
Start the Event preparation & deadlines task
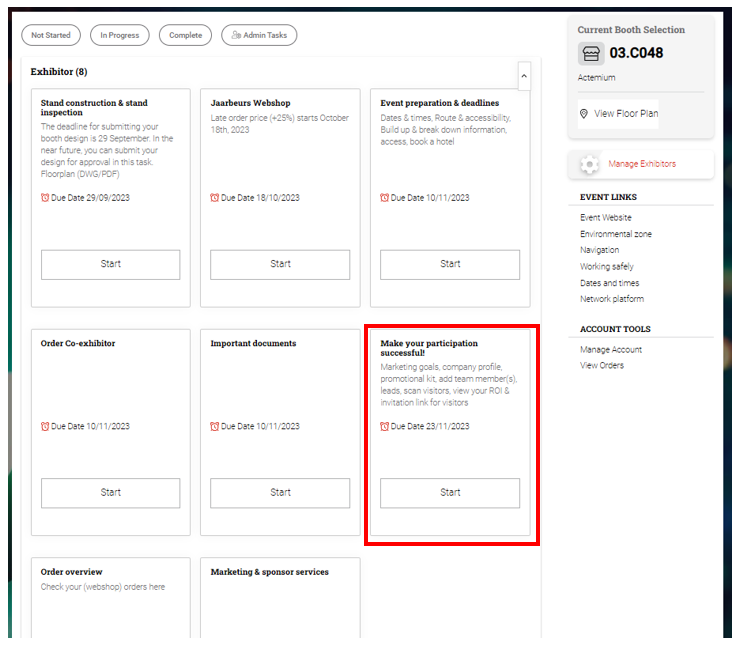(x=450, y=264)
